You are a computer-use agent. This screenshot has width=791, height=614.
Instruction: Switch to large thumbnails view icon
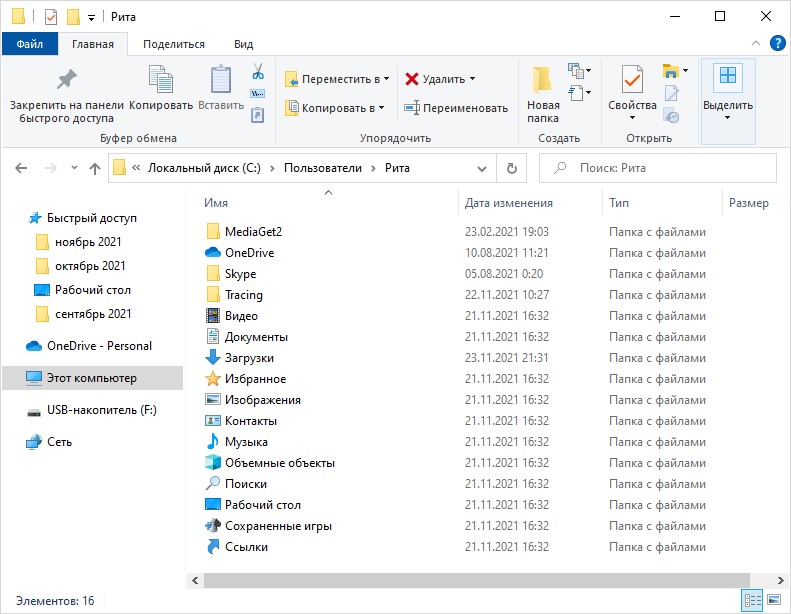pyautogui.click(x=774, y=600)
